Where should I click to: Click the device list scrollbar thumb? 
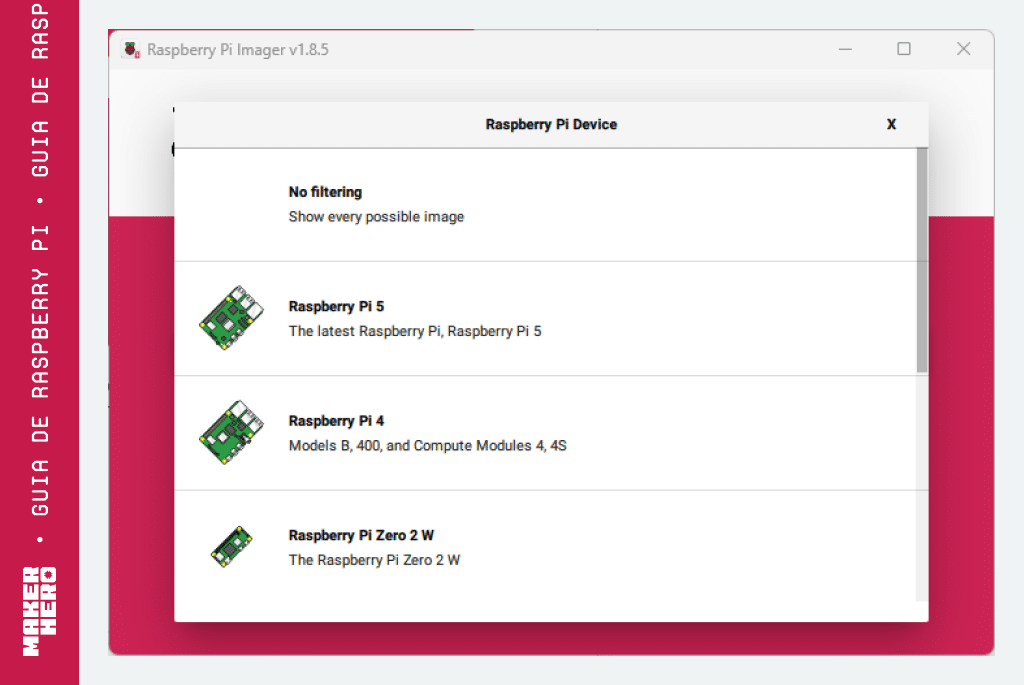pyautogui.click(x=922, y=261)
